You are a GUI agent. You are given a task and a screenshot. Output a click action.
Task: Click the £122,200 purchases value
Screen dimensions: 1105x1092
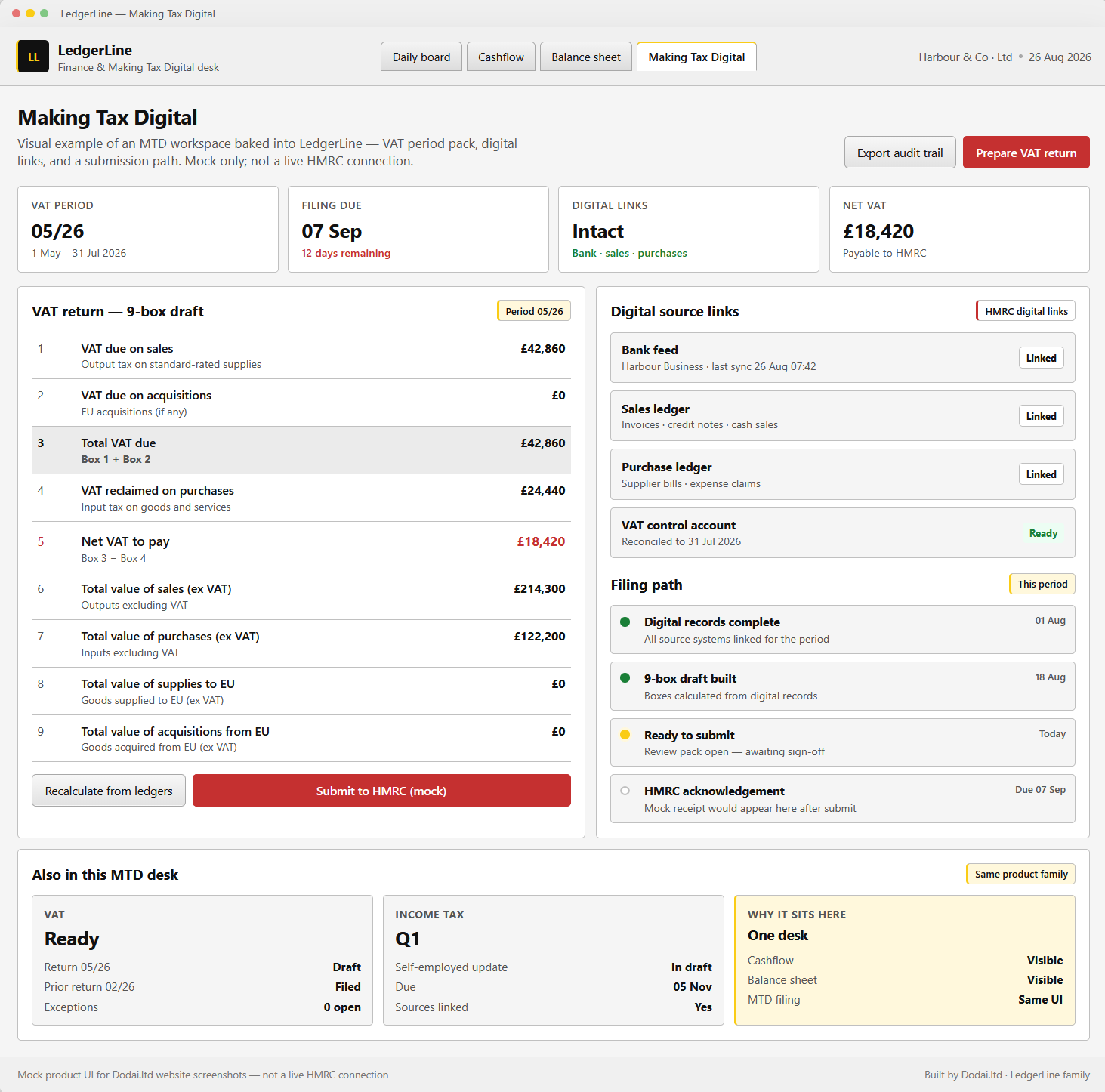pos(539,636)
